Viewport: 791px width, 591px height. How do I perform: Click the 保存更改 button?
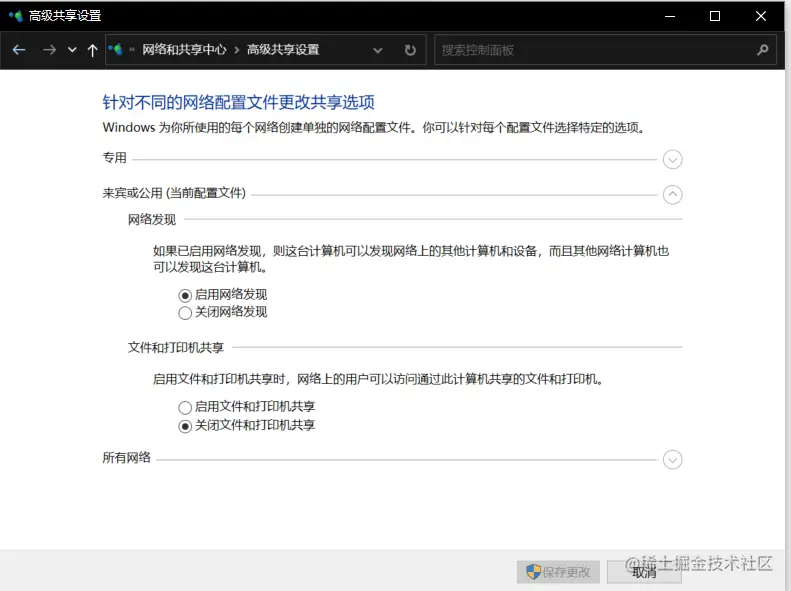558,572
